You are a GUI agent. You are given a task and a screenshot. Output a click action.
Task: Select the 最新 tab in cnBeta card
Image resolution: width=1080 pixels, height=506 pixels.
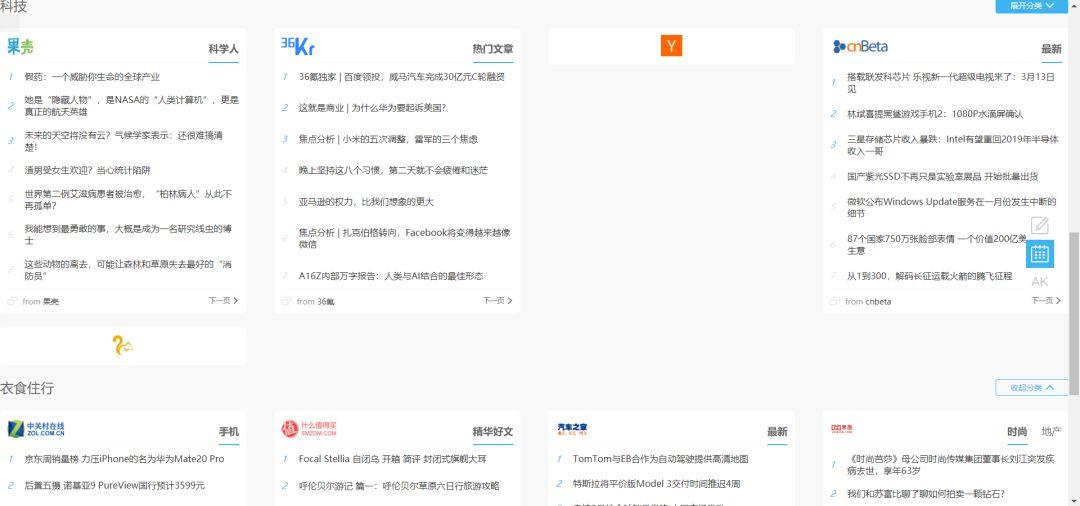tap(1051, 49)
